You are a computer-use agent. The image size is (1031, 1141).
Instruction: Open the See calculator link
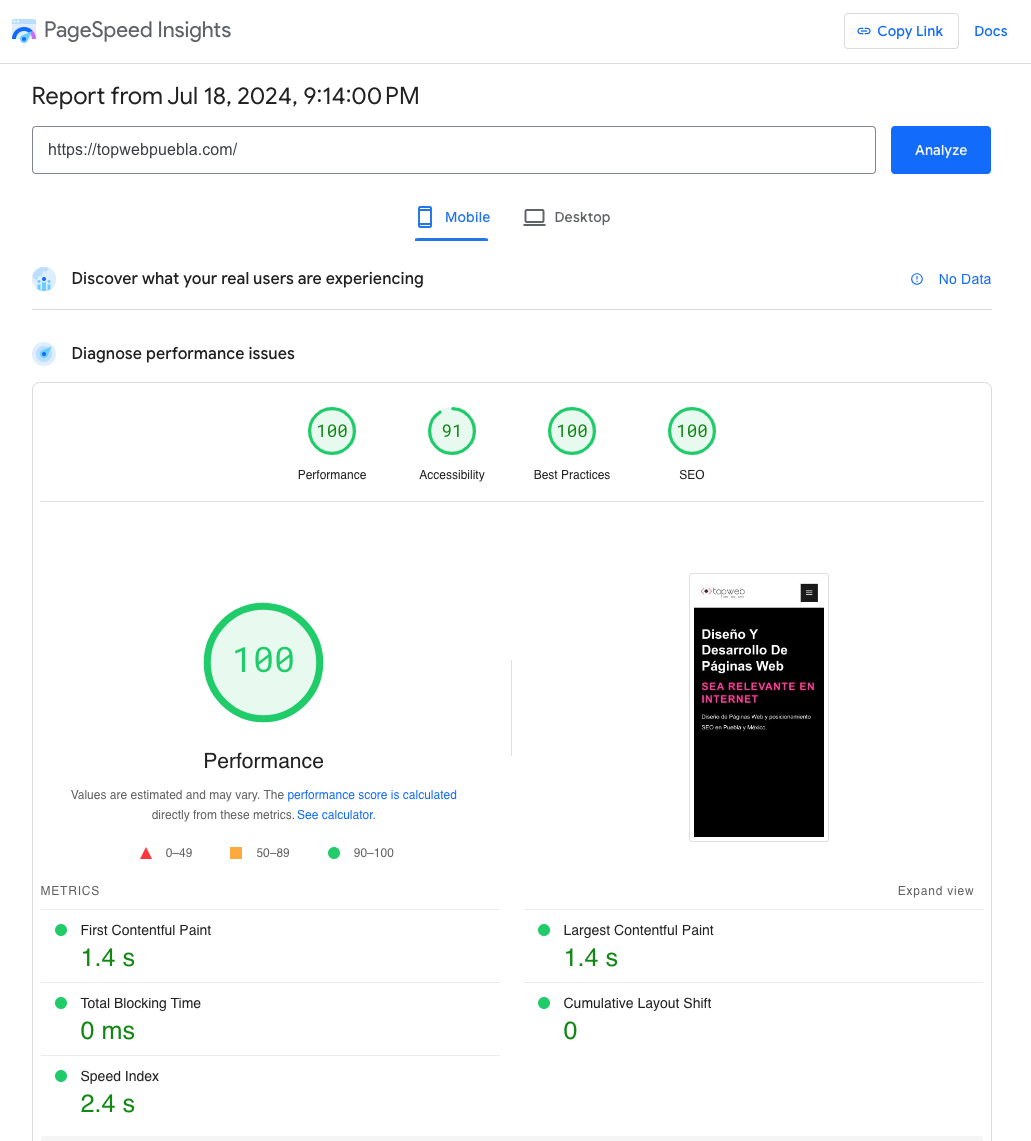tap(336, 815)
